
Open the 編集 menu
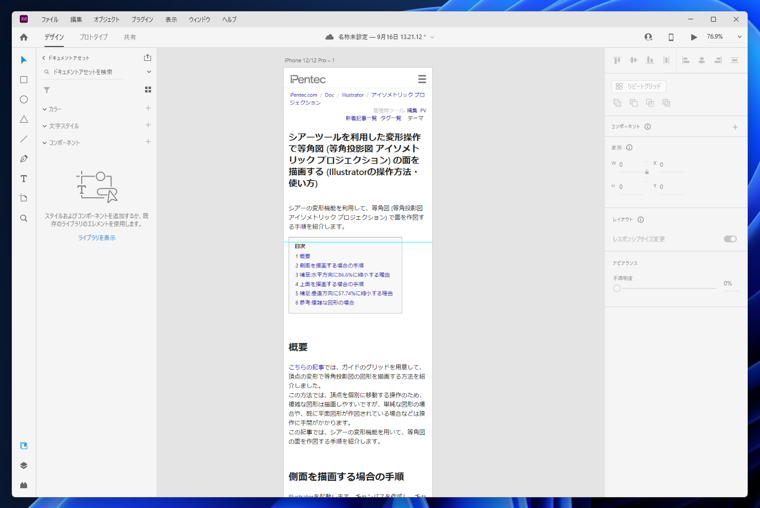(x=76, y=19)
